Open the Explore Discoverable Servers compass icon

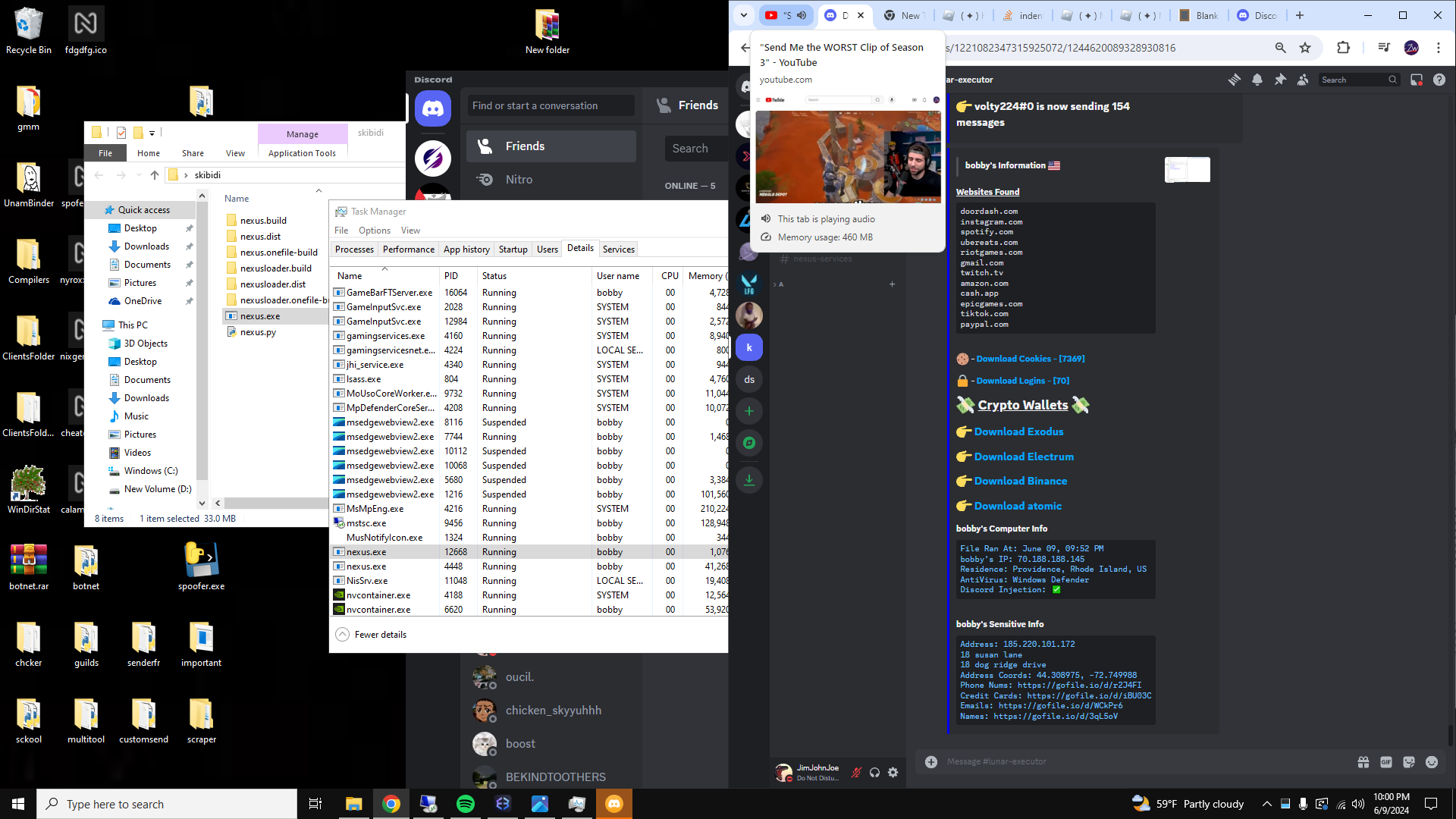click(x=749, y=443)
